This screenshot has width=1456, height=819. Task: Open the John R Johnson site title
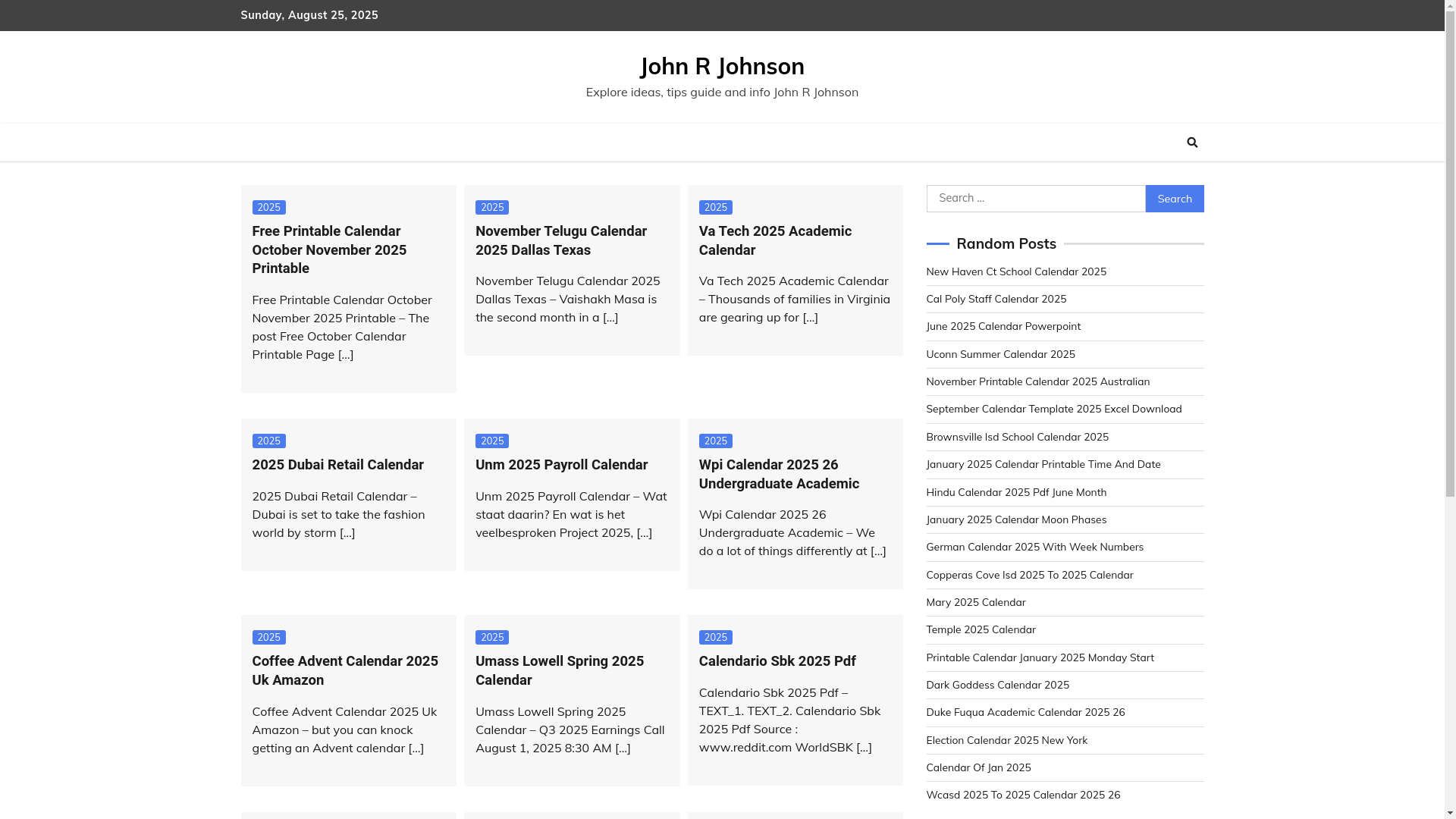(x=722, y=66)
